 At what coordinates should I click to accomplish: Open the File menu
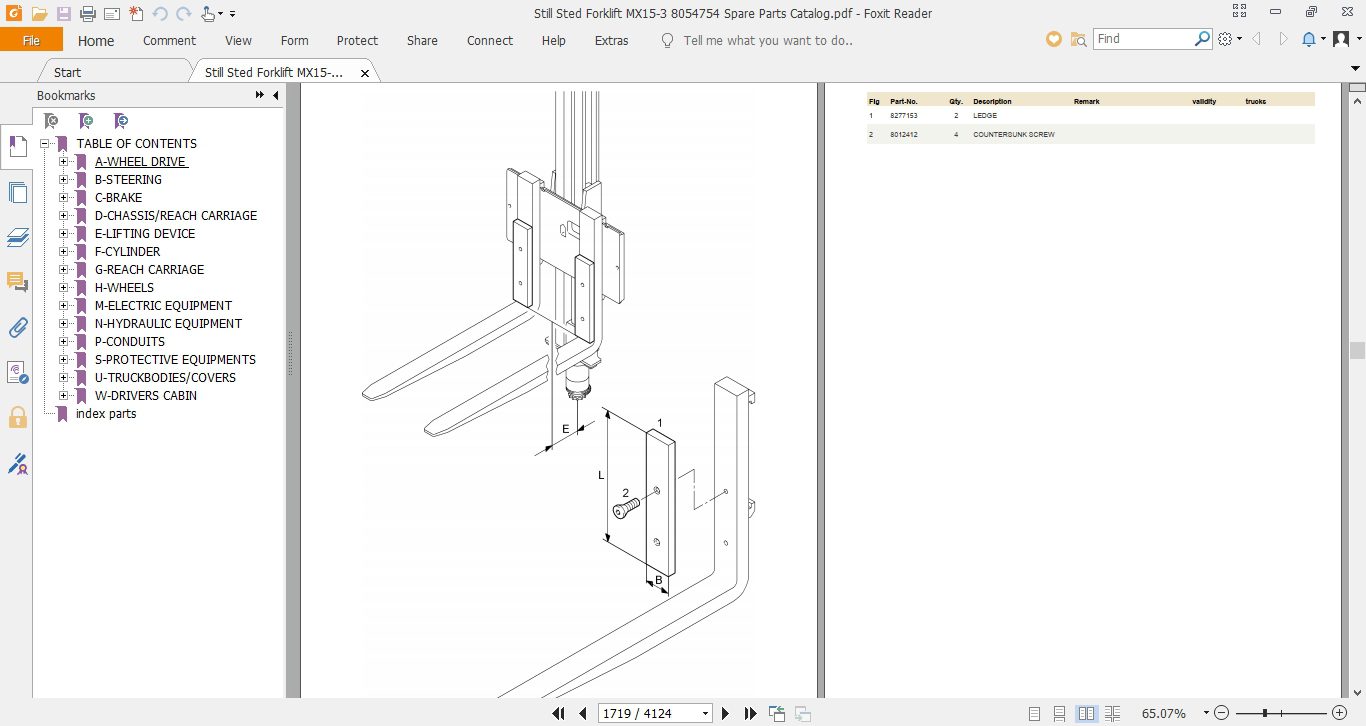pyautogui.click(x=31, y=40)
